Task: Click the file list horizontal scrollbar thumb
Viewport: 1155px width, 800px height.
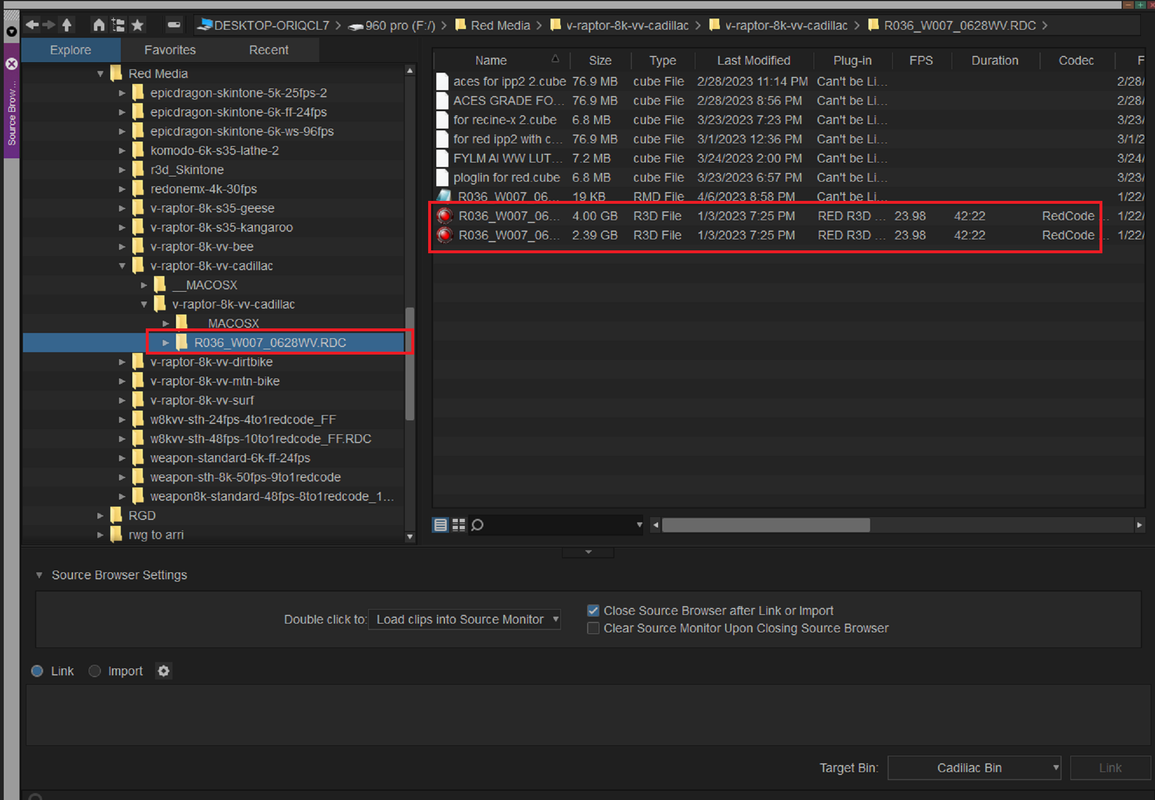Action: 766,525
